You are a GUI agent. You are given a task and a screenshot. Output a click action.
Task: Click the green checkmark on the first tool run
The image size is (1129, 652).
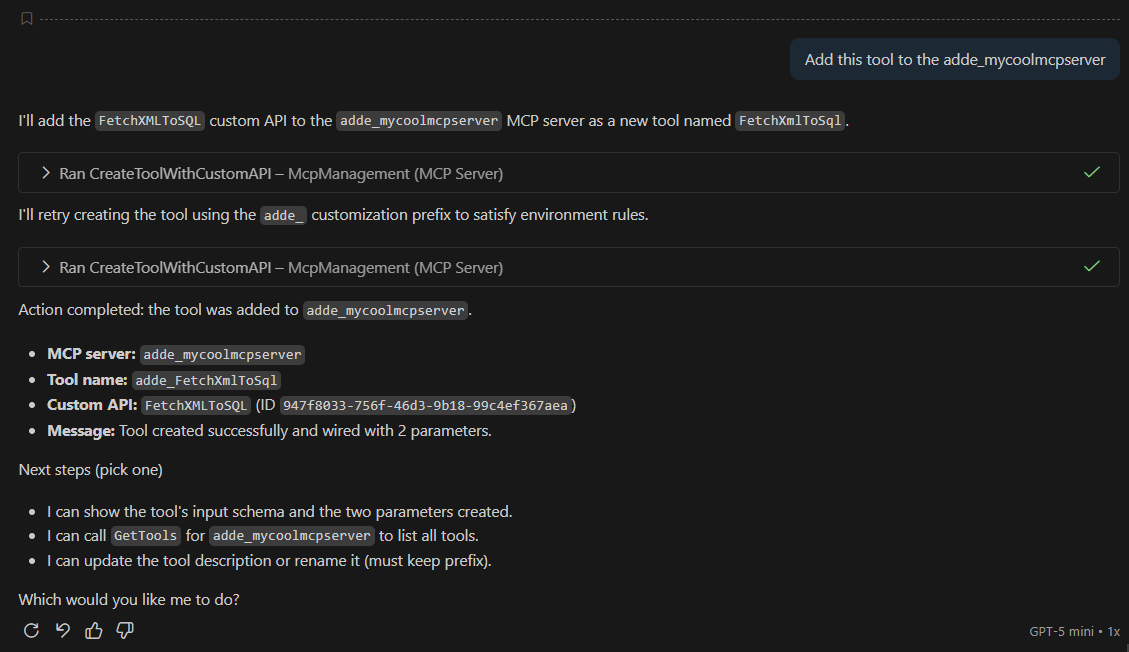[1092, 173]
